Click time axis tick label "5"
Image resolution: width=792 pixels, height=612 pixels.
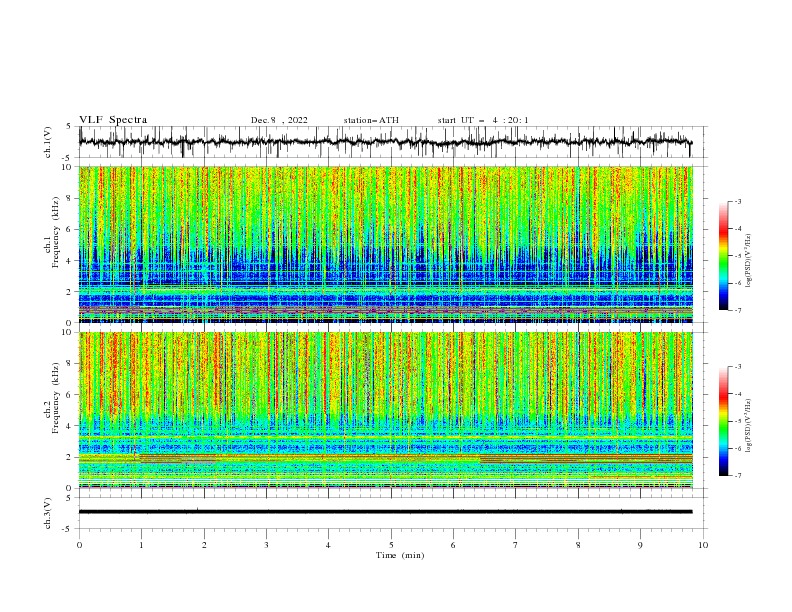(x=391, y=545)
